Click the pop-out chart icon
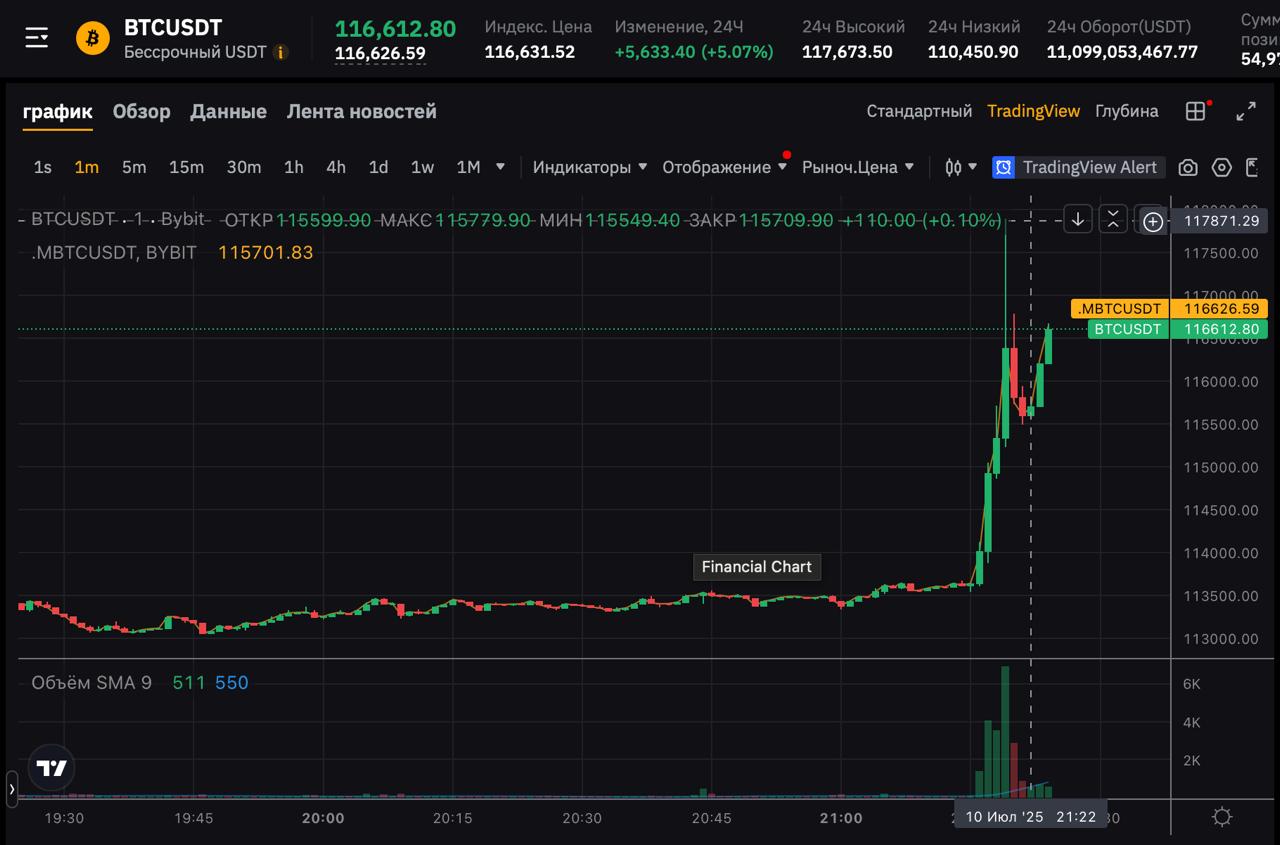The image size is (1280, 845). (1251, 167)
